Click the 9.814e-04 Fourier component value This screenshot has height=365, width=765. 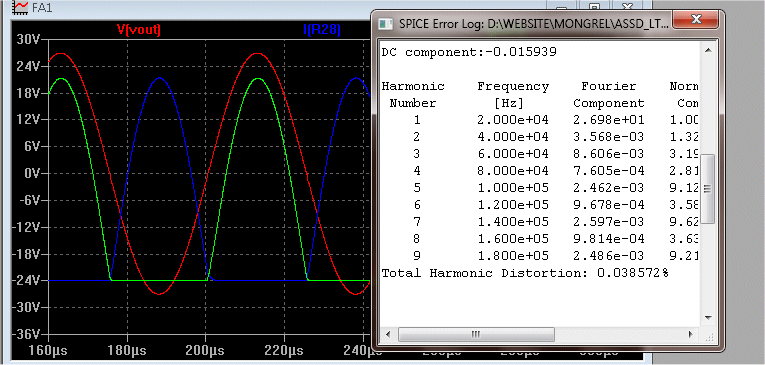click(x=608, y=239)
